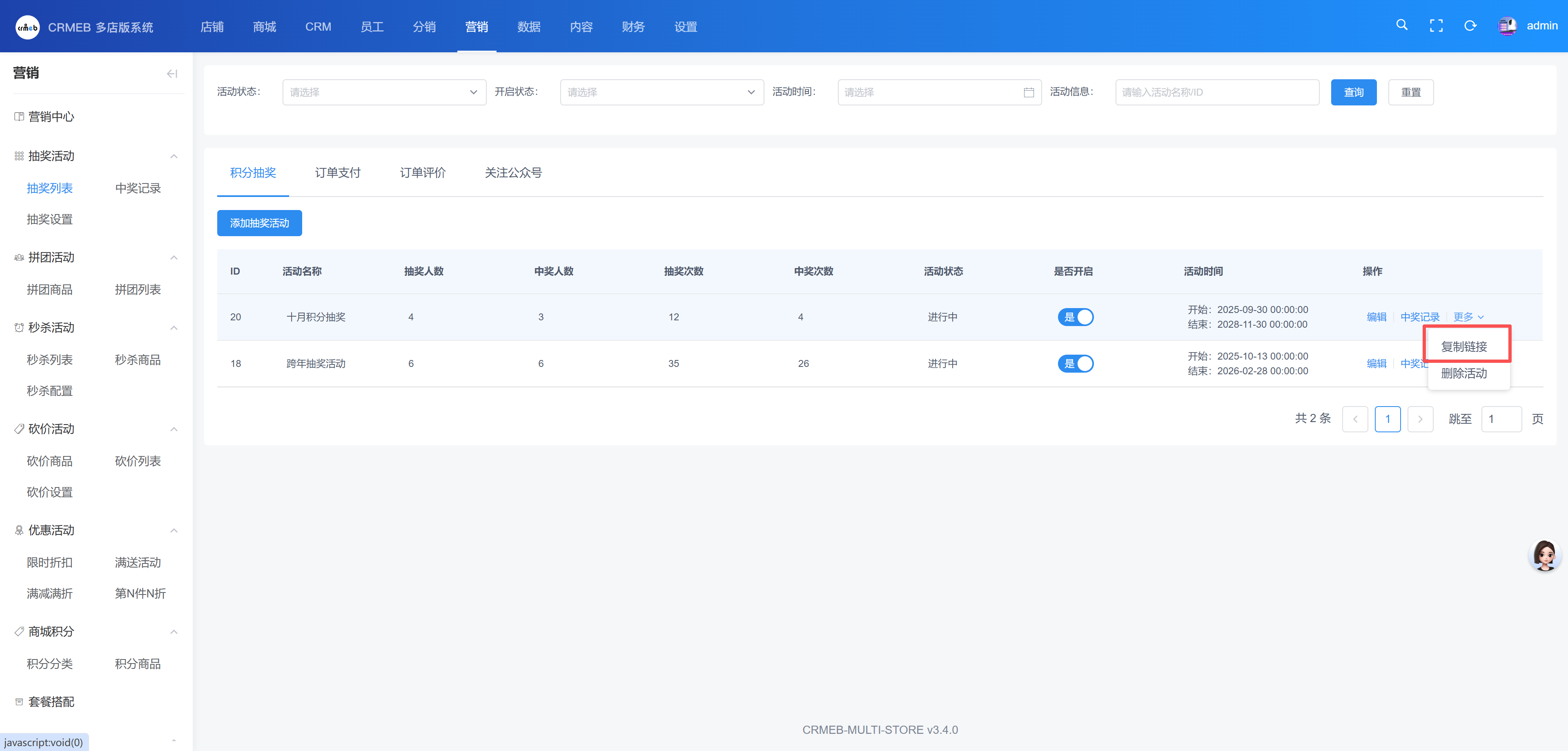Toggle fullscreen mode icon in header
This screenshot has height=751, width=1568.
point(1436,26)
